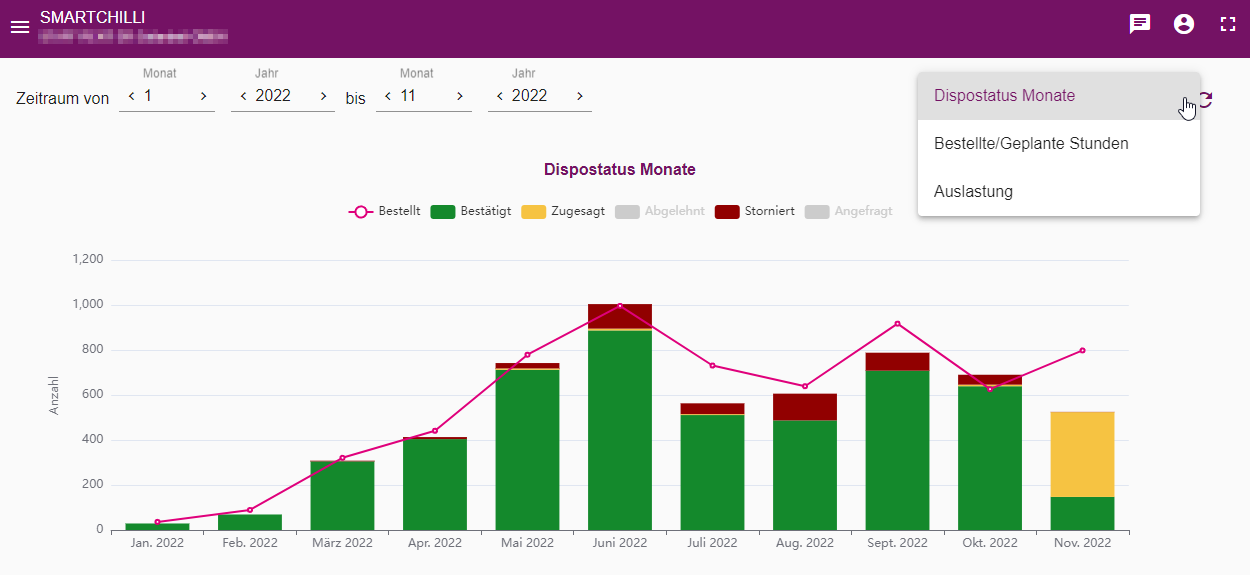Open the user account icon

[1184, 24]
